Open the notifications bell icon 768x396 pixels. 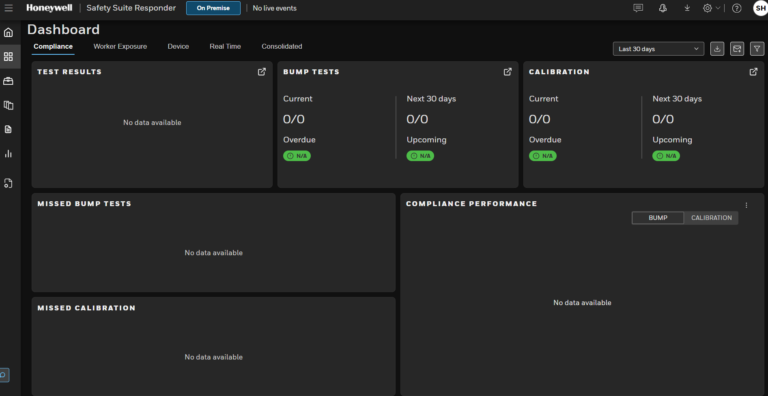tap(663, 8)
